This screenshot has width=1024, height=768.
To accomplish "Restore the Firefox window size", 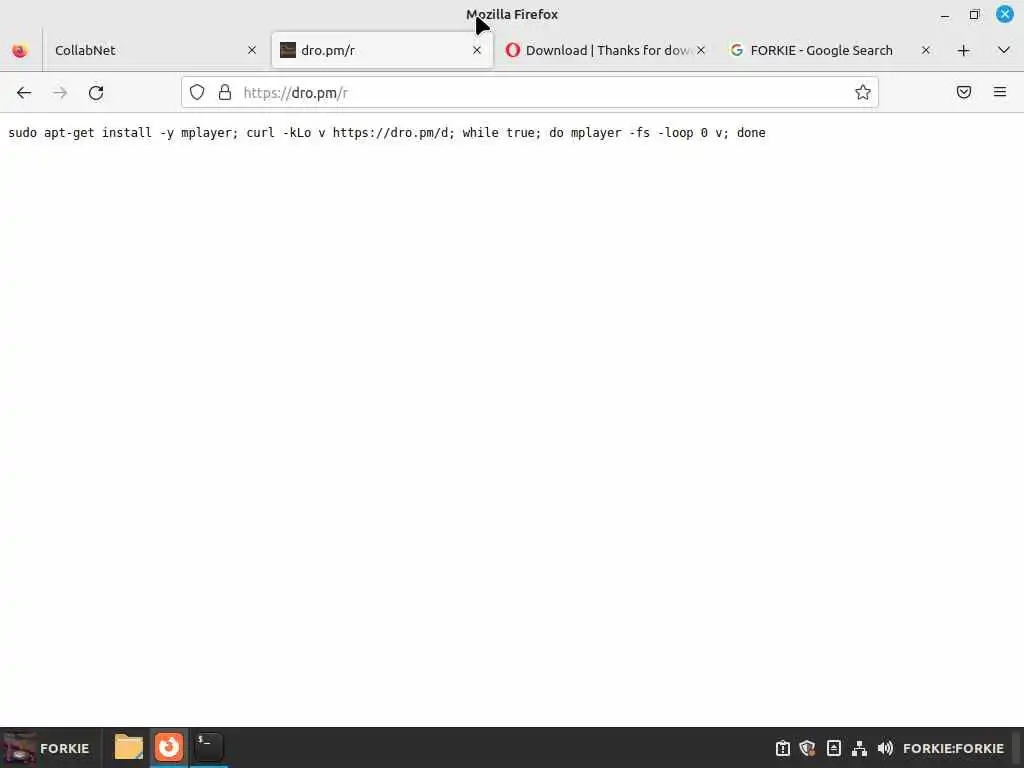I will coord(974,14).
